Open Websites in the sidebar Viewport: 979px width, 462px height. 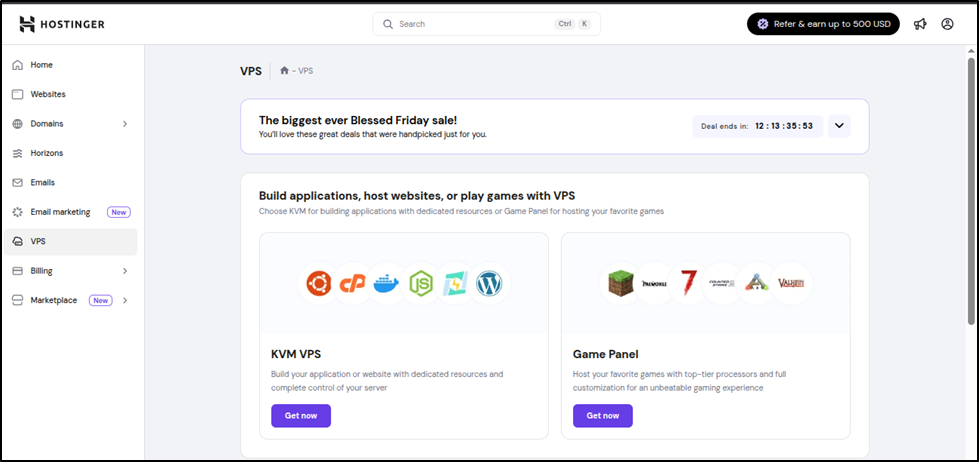click(x=48, y=94)
